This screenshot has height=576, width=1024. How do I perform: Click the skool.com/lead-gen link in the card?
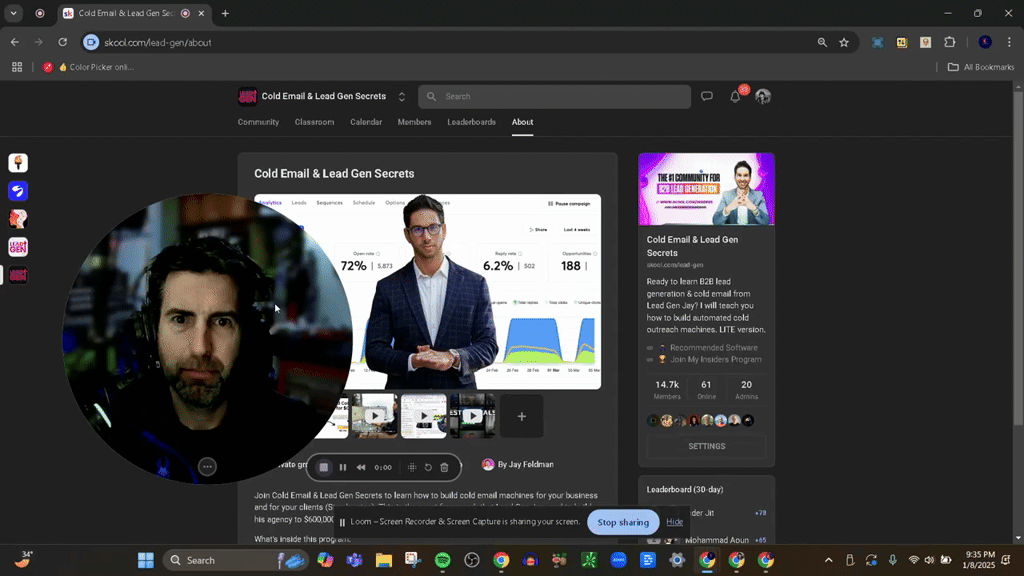675,265
